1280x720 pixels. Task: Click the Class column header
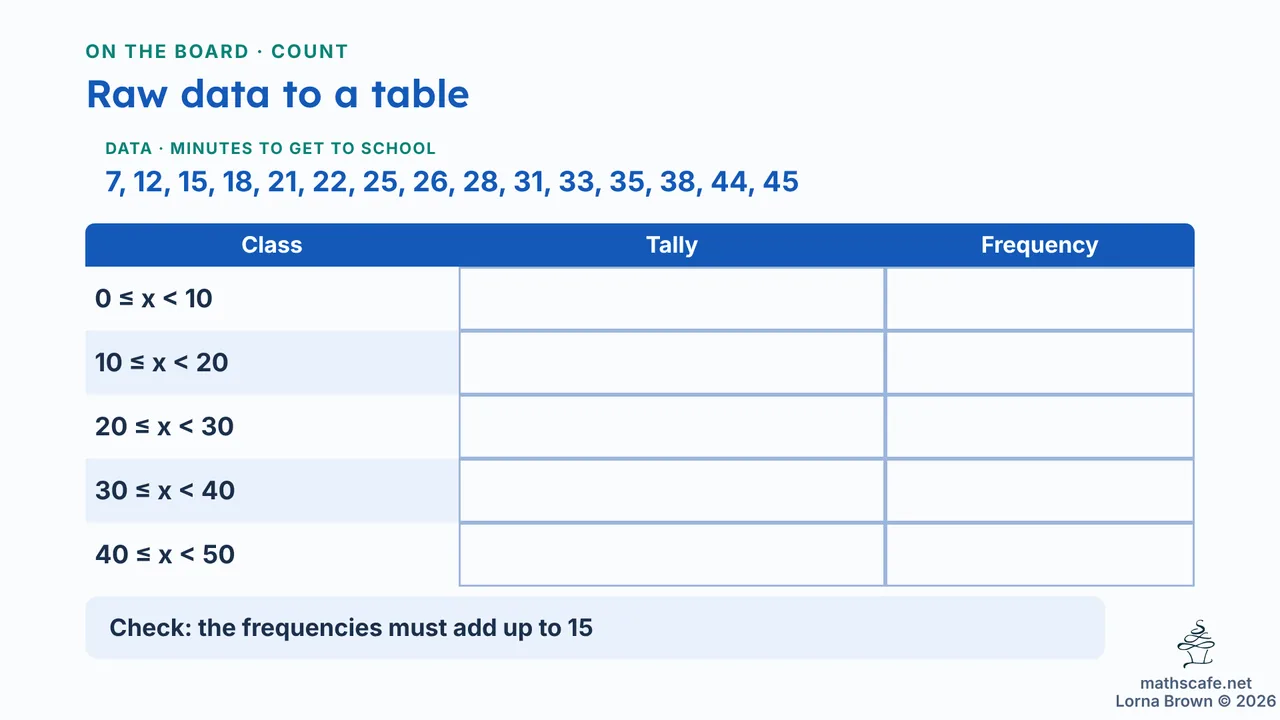[272, 245]
